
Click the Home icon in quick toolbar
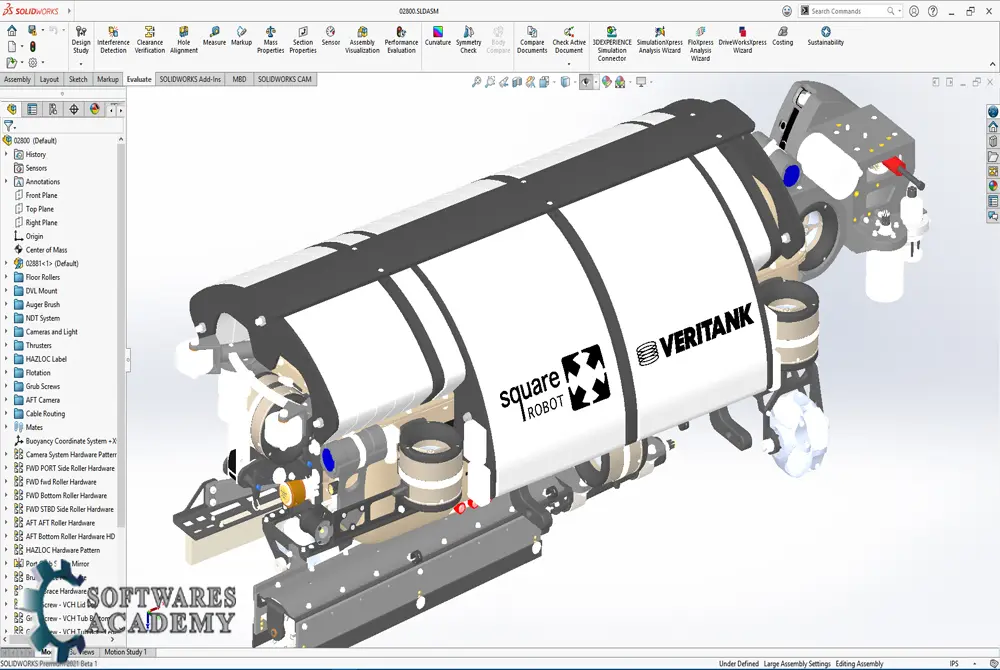tap(11, 30)
